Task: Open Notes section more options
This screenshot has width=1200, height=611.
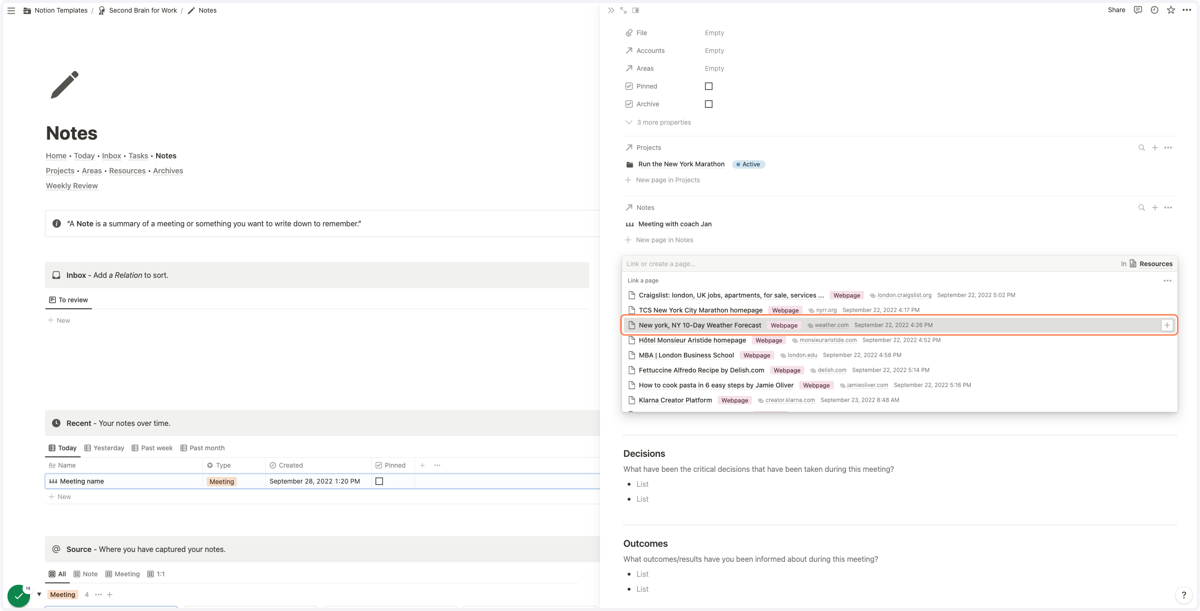Action: tap(1168, 208)
